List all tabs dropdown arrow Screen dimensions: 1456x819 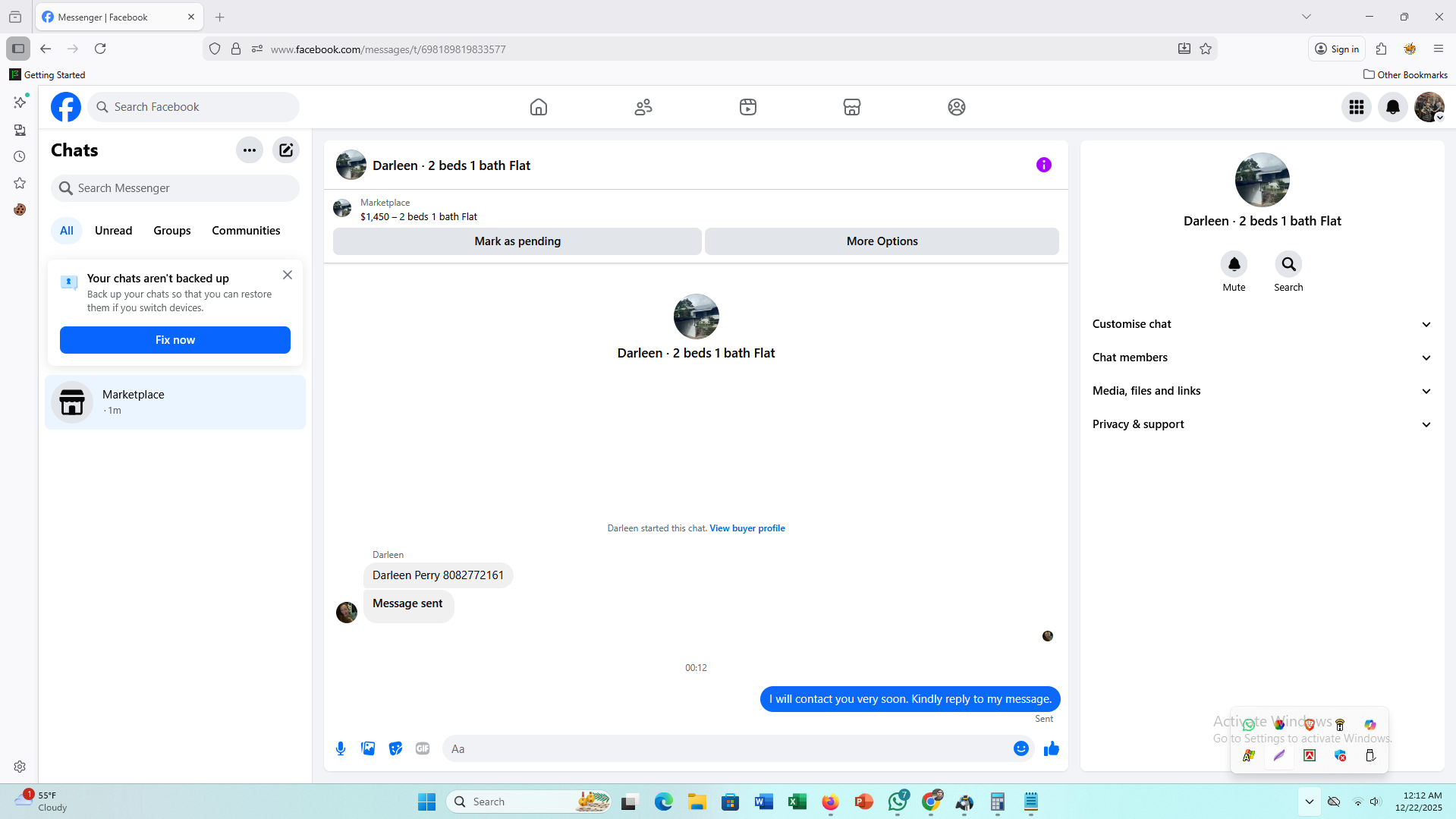click(1307, 17)
